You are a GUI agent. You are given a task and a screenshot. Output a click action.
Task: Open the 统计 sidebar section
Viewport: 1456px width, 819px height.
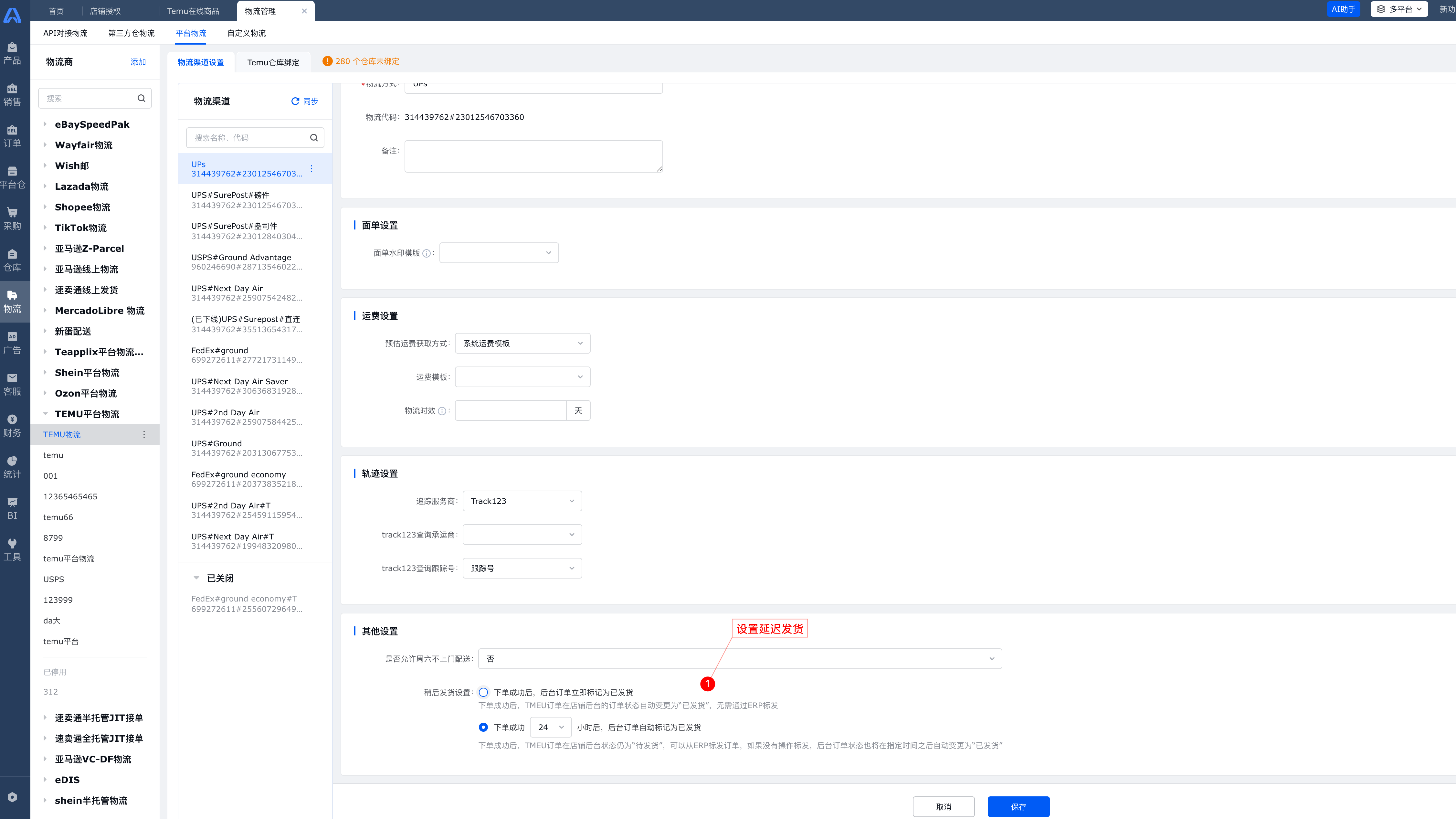point(12,467)
